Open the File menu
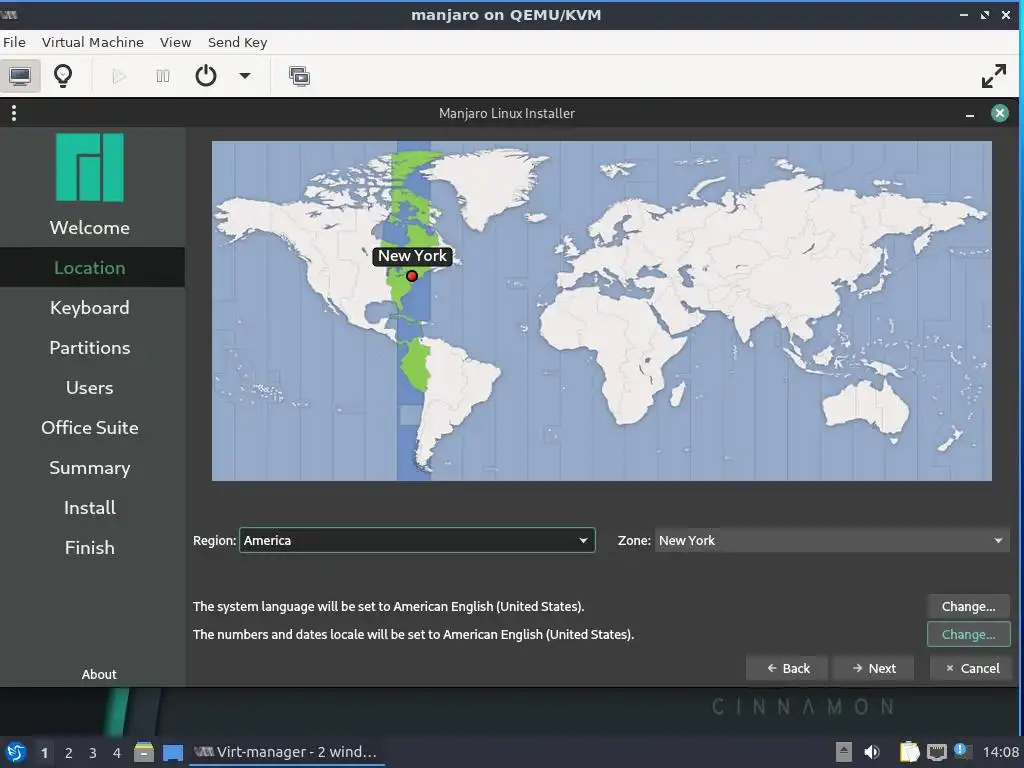Screen dimensions: 1024x768 point(14,42)
